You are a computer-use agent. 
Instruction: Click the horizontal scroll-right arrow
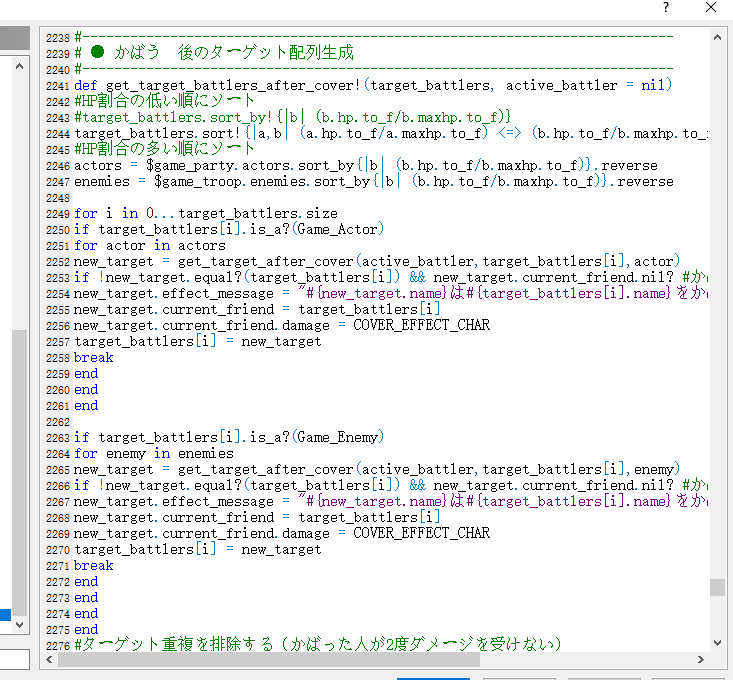point(700,659)
